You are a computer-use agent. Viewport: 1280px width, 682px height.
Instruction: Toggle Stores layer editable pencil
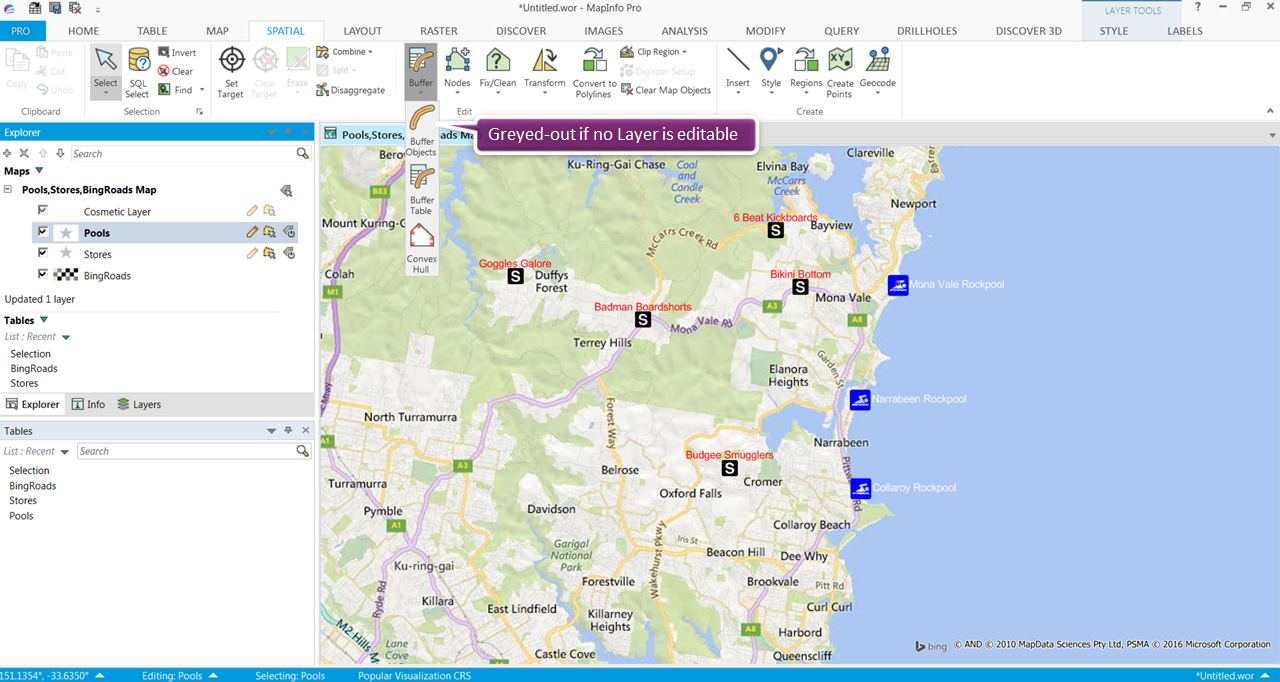253,254
